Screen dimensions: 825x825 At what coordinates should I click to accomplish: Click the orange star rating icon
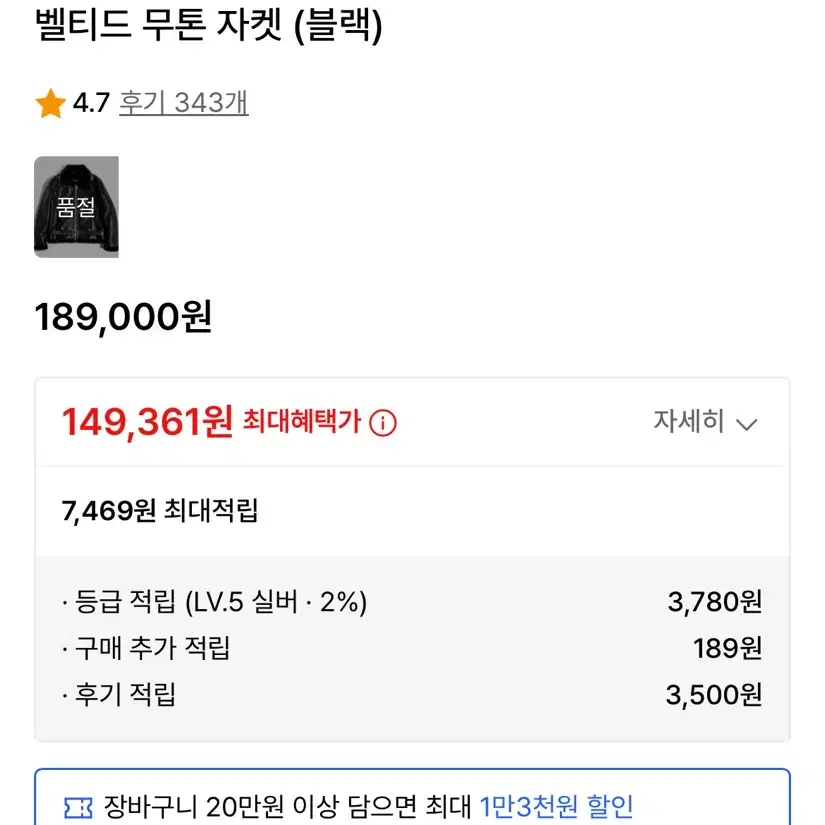coord(51,103)
